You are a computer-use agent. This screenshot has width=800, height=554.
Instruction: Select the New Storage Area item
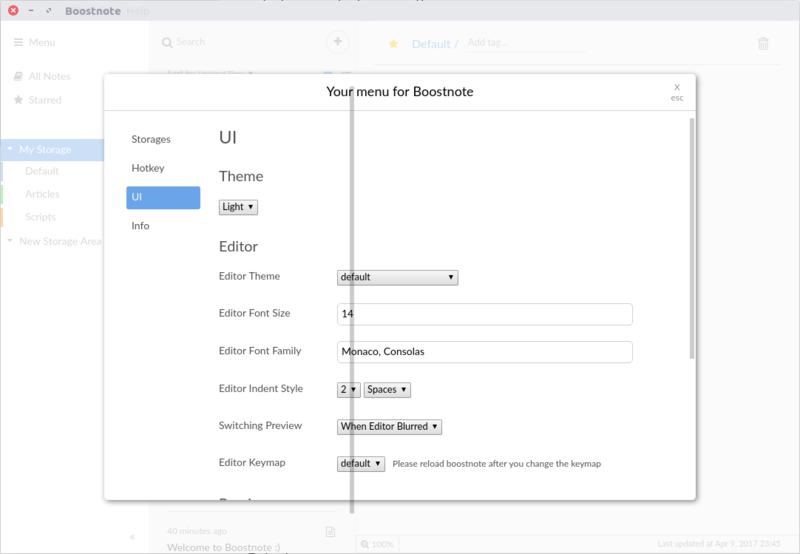(x=60, y=241)
